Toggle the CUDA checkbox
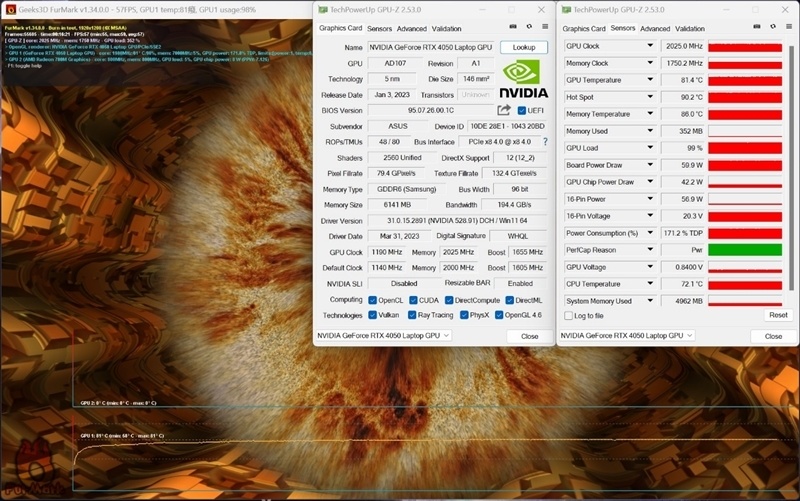 413,300
